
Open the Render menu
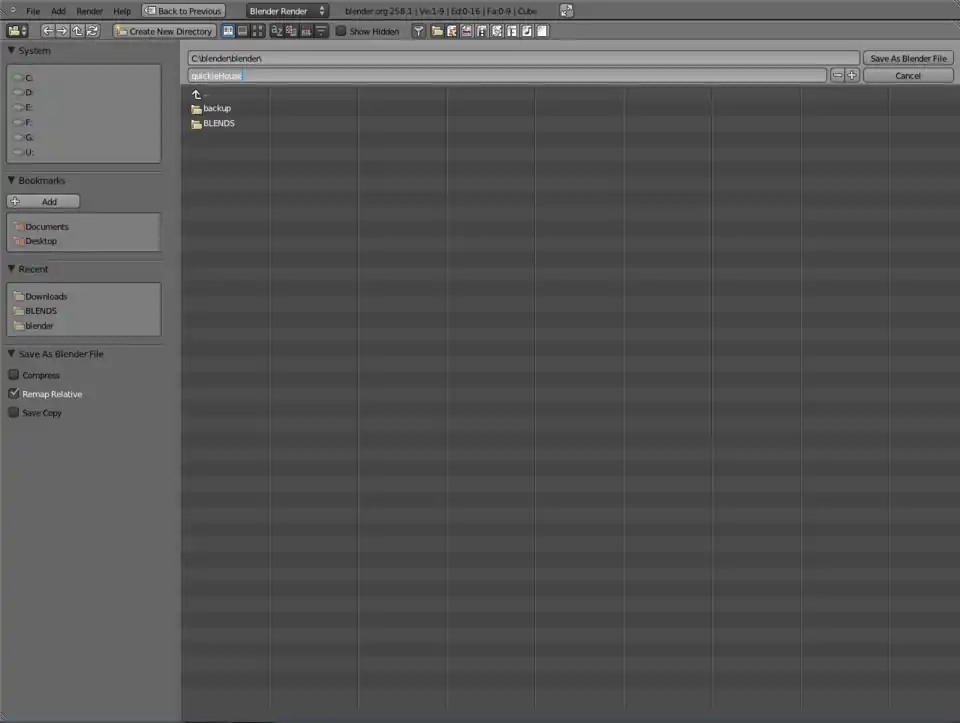pyautogui.click(x=90, y=11)
